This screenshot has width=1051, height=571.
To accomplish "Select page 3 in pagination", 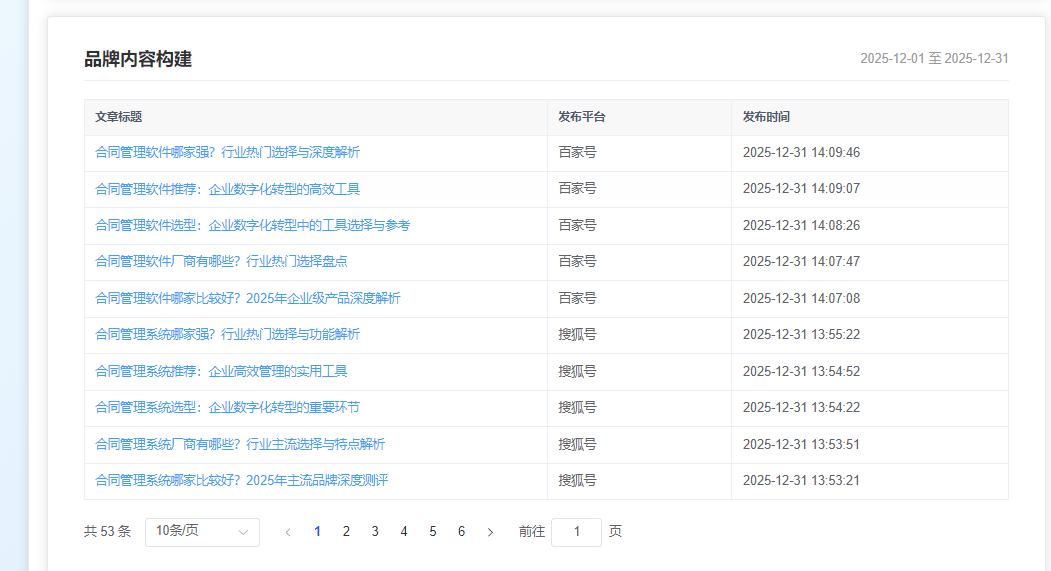I will click(x=375, y=531).
